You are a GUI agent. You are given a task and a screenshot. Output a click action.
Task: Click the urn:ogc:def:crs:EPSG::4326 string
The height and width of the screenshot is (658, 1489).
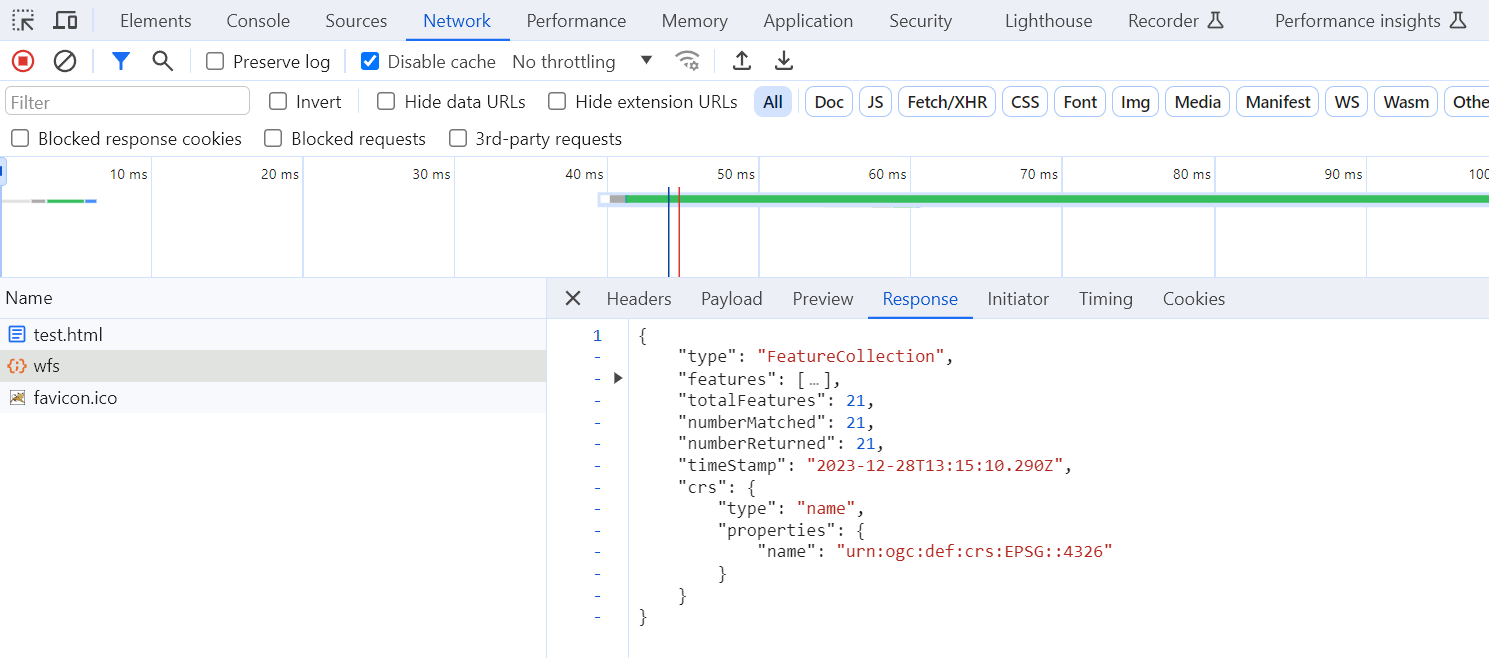[974, 551]
